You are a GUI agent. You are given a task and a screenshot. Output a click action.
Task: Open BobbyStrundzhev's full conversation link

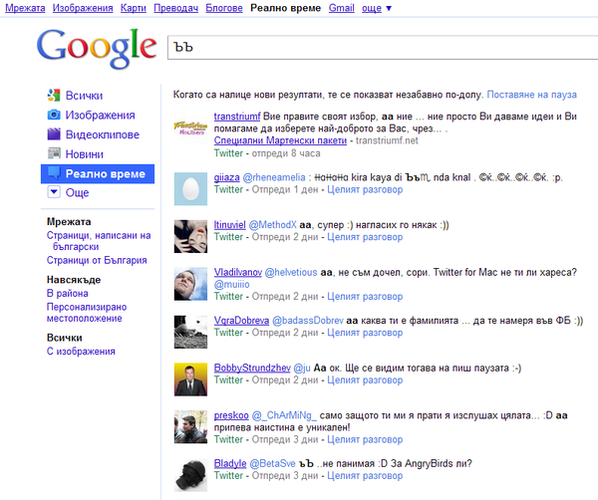365,380
